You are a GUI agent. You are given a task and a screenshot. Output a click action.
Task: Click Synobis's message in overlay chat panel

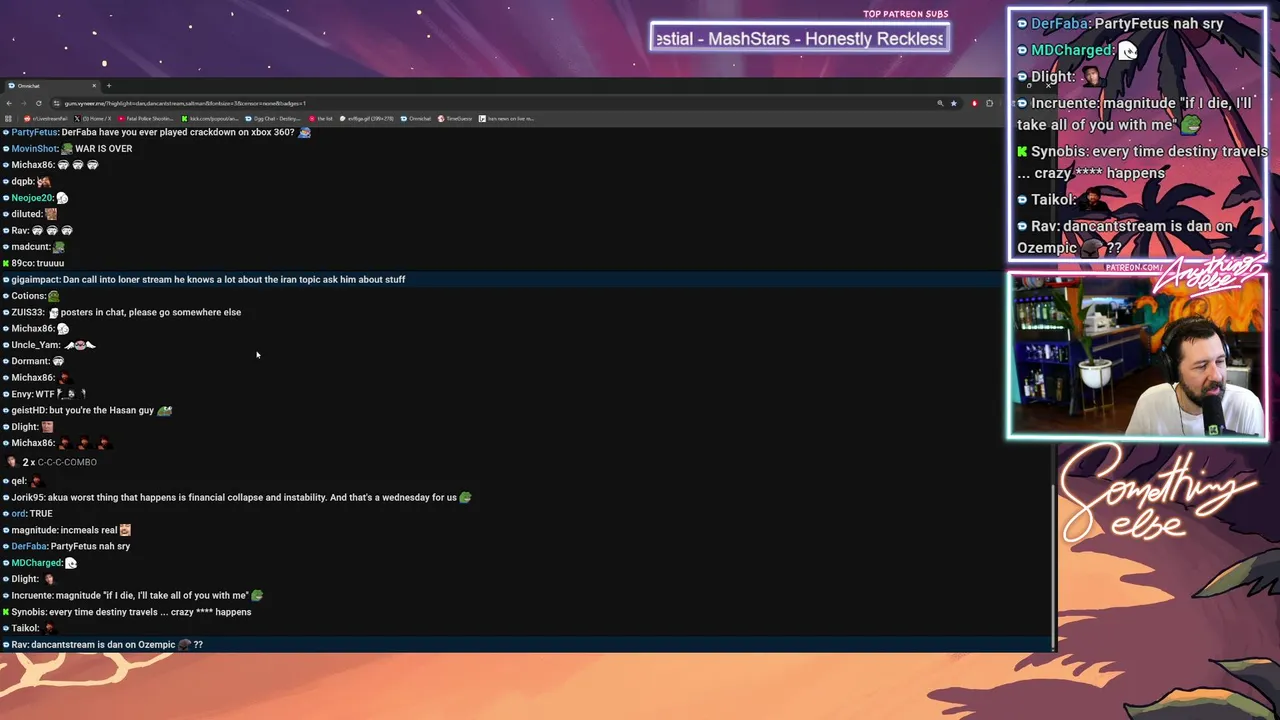[1142, 162]
